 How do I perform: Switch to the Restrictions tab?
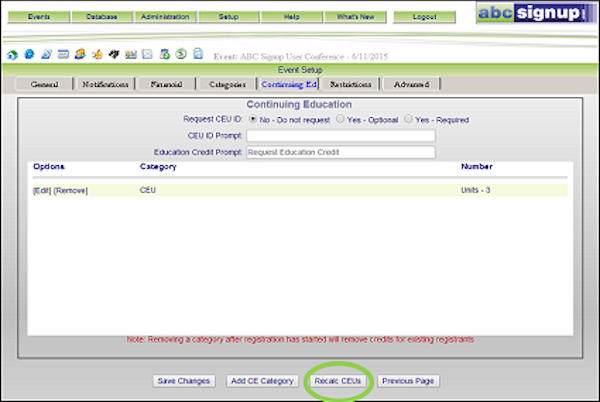[348, 85]
